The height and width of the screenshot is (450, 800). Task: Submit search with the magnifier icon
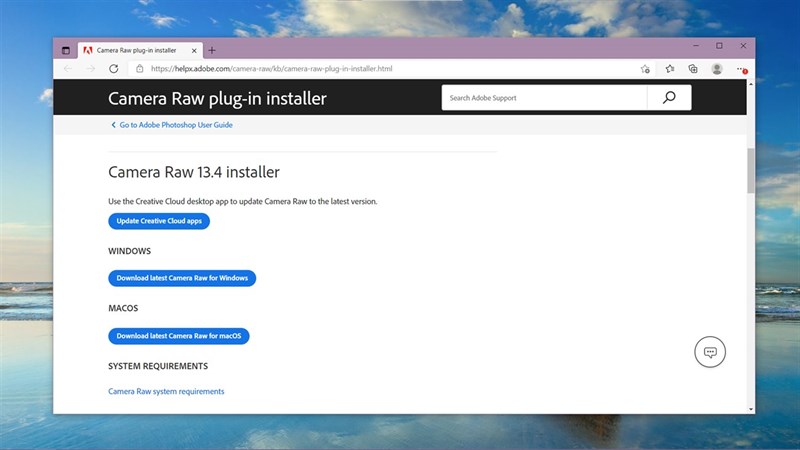coord(669,97)
